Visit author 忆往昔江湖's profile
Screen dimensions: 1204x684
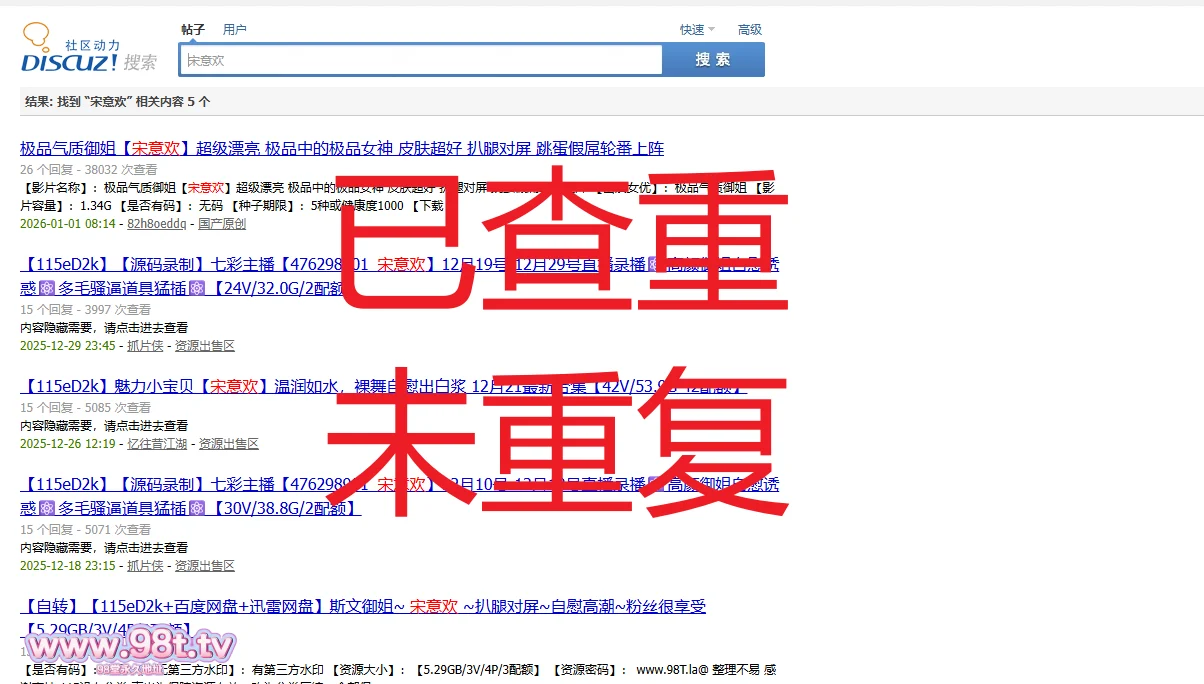157,444
